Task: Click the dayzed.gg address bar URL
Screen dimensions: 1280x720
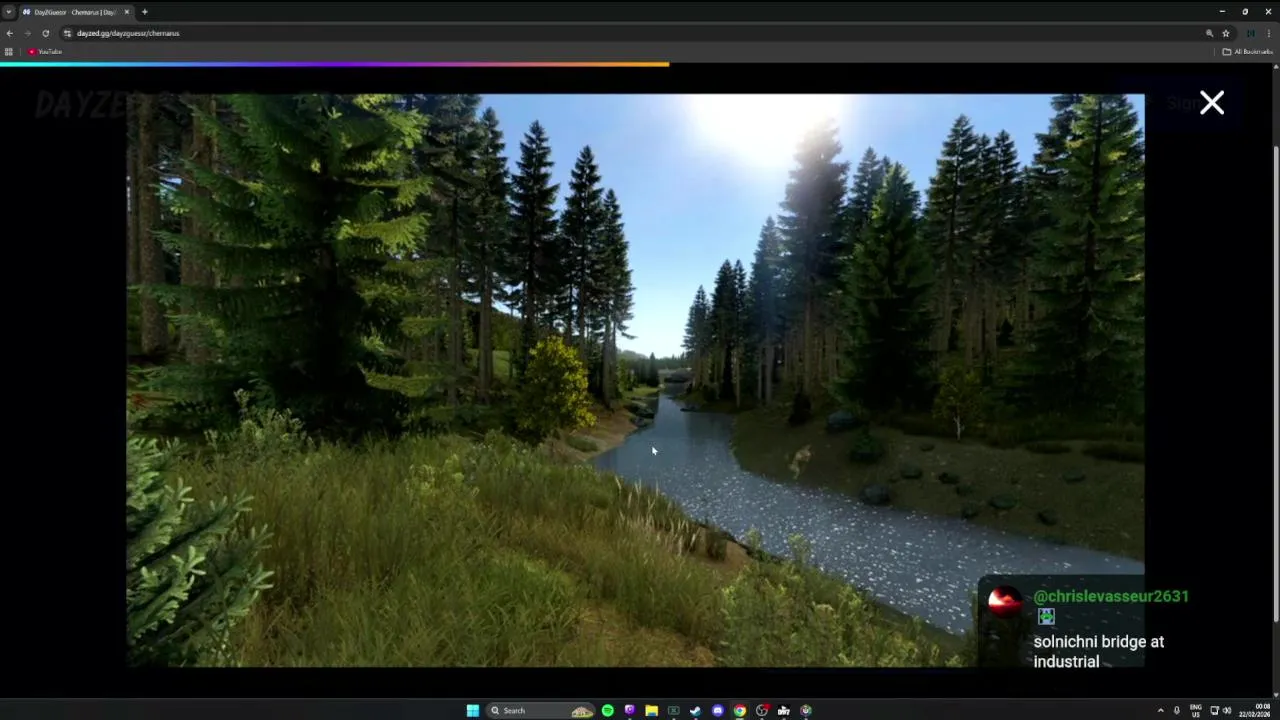Action: [x=128, y=33]
